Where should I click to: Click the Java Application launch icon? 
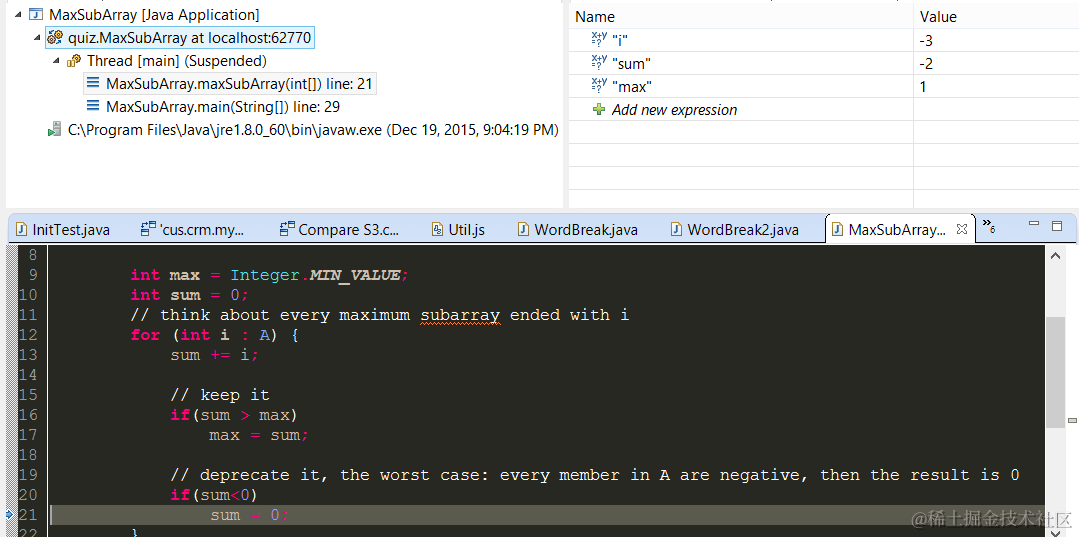[x=34, y=14]
